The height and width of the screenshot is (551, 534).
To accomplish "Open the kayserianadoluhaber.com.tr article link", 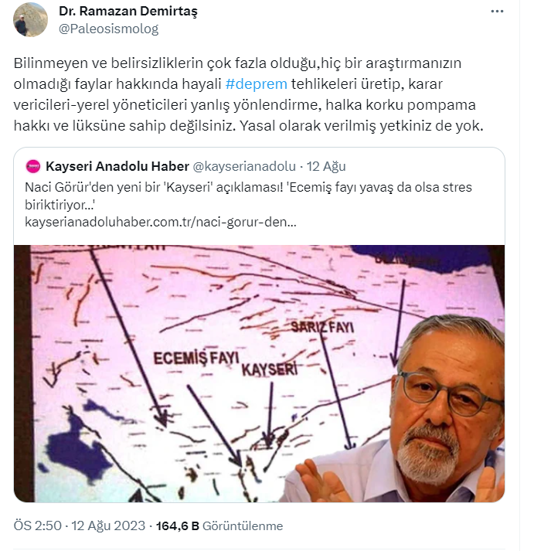I will tap(161, 222).
